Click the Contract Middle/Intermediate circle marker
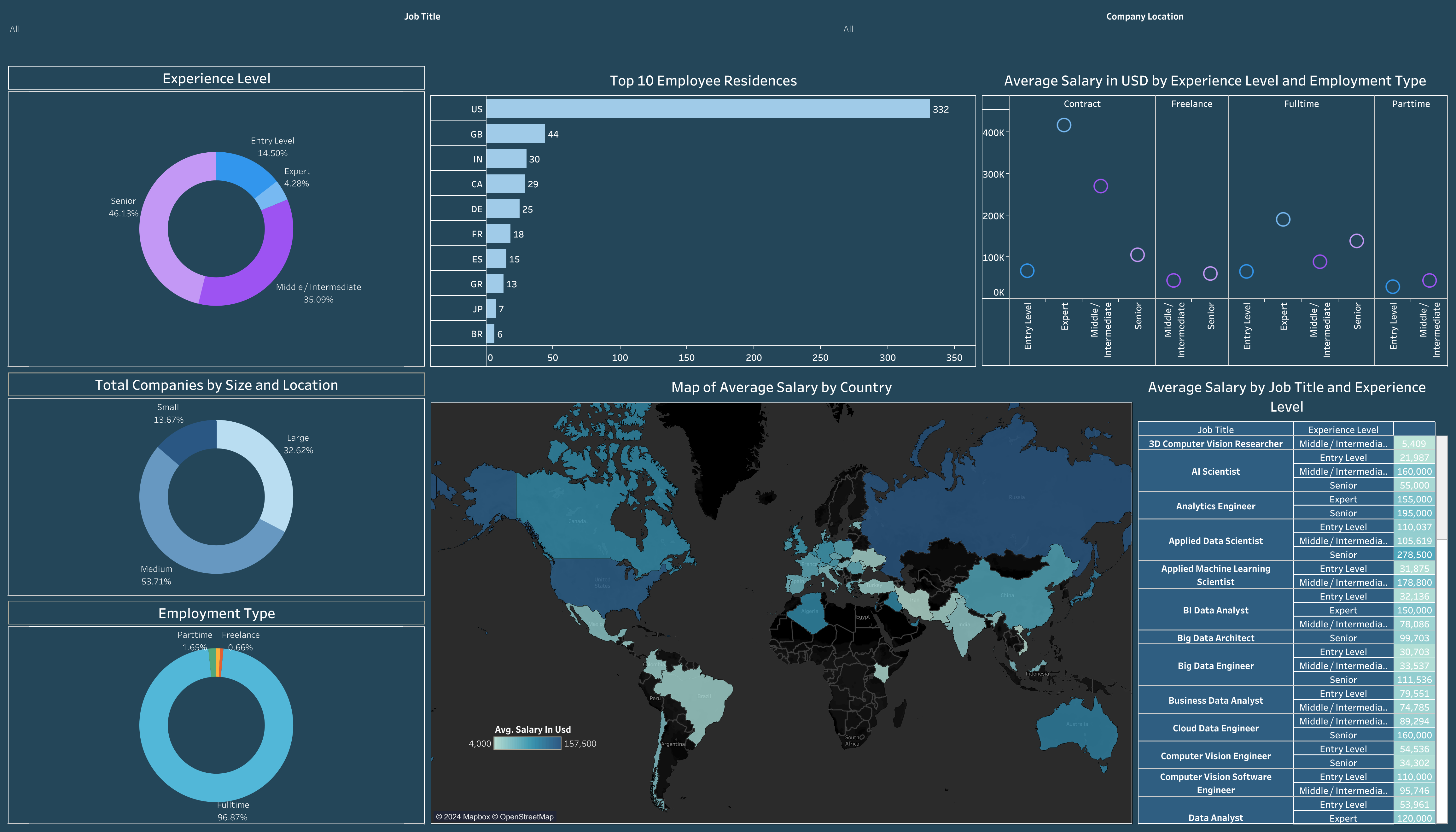 (1100, 186)
